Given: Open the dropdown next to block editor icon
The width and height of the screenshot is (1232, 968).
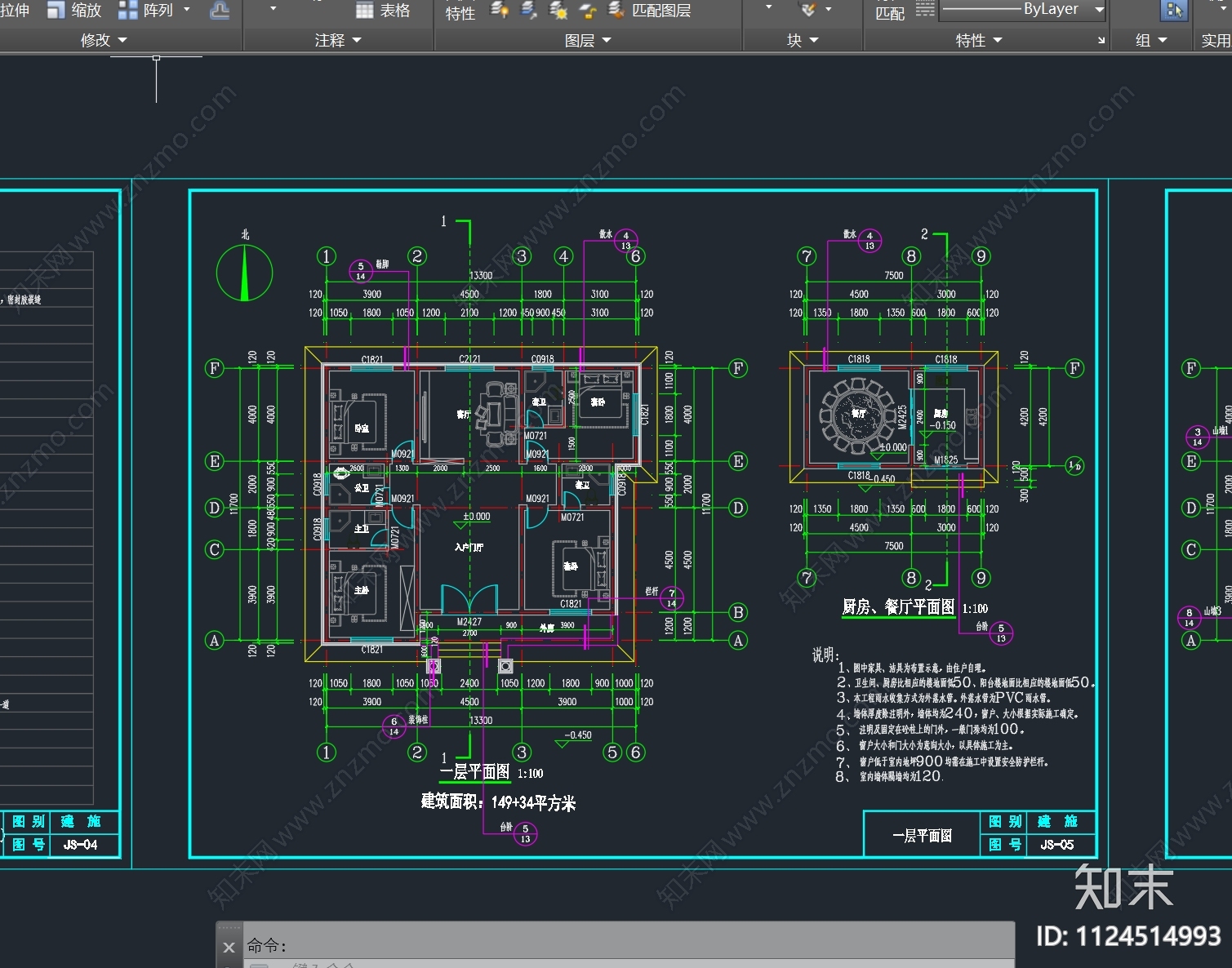Looking at the screenshot, I should (x=829, y=10).
